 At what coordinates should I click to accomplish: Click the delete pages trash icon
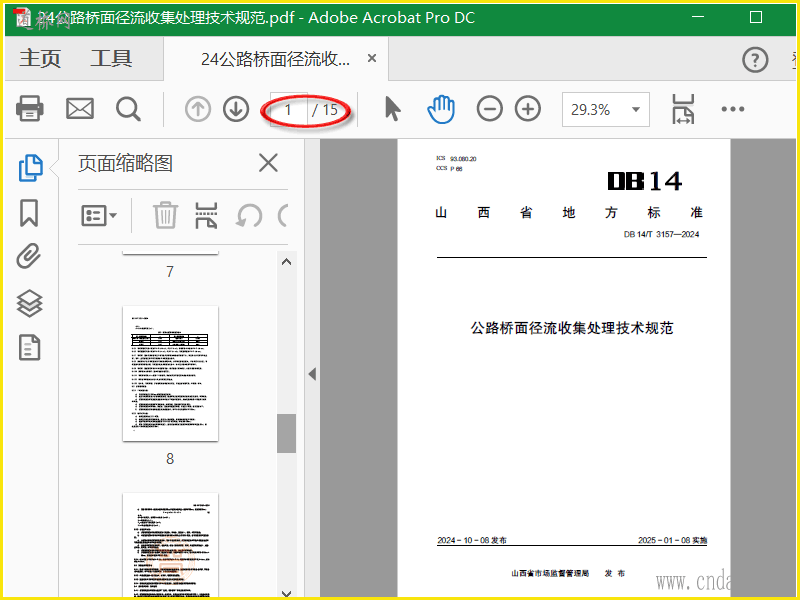tap(165, 215)
